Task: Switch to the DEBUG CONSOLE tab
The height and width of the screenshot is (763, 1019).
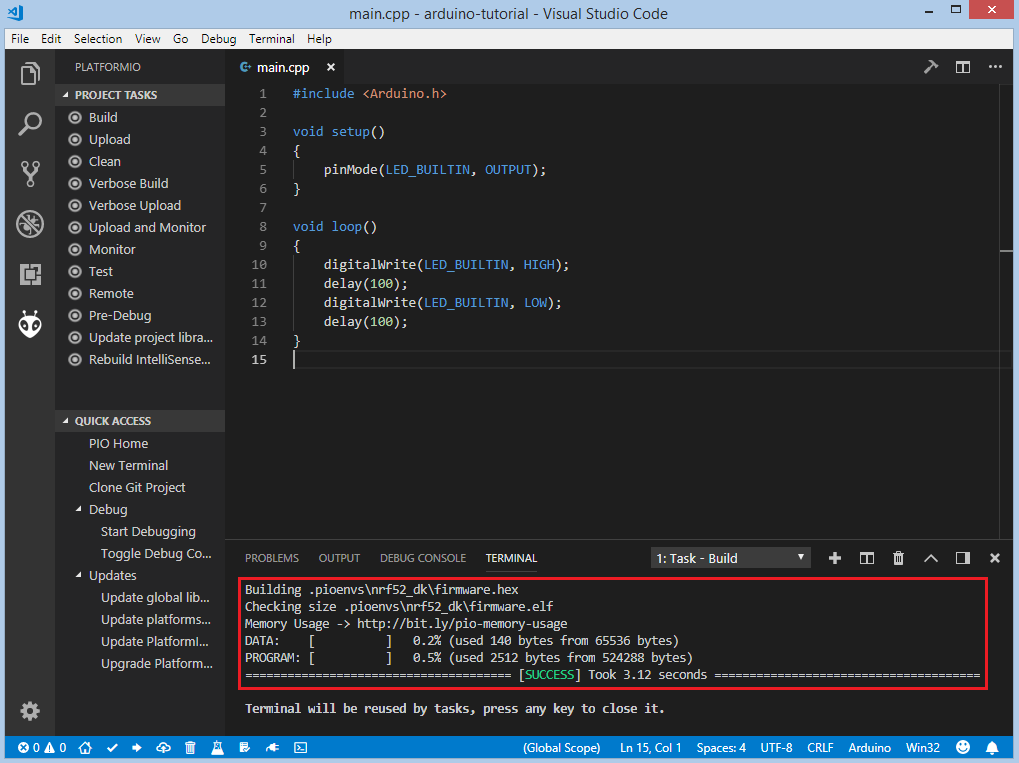Action: coord(423,558)
